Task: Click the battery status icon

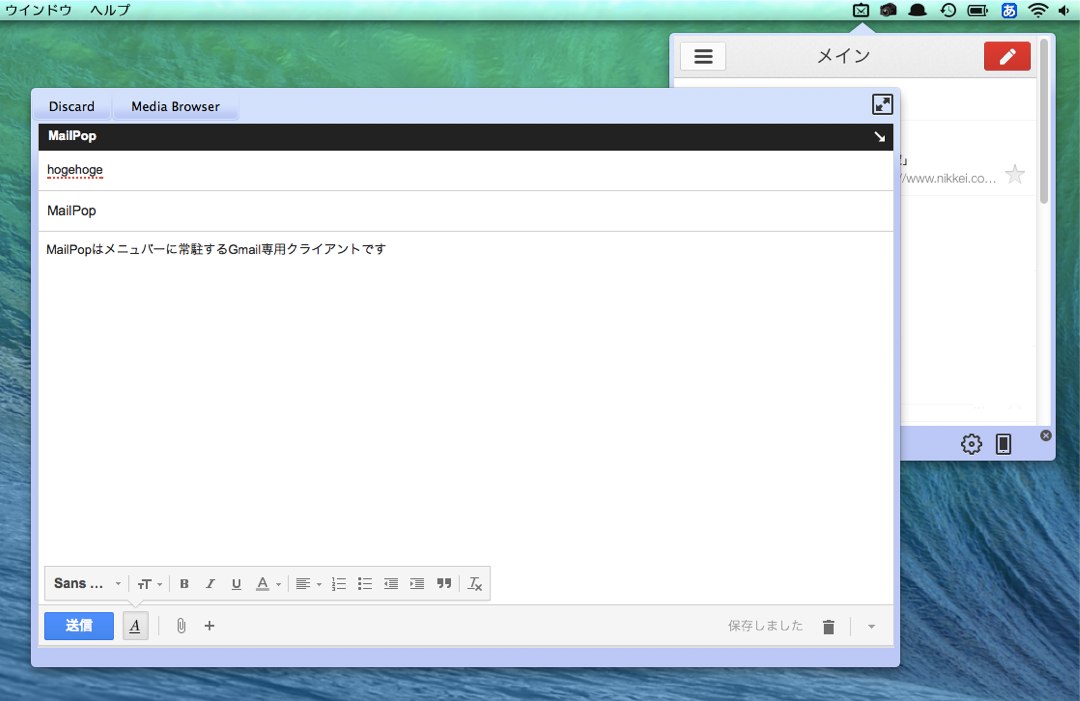Action: pyautogui.click(x=977, y=10)
